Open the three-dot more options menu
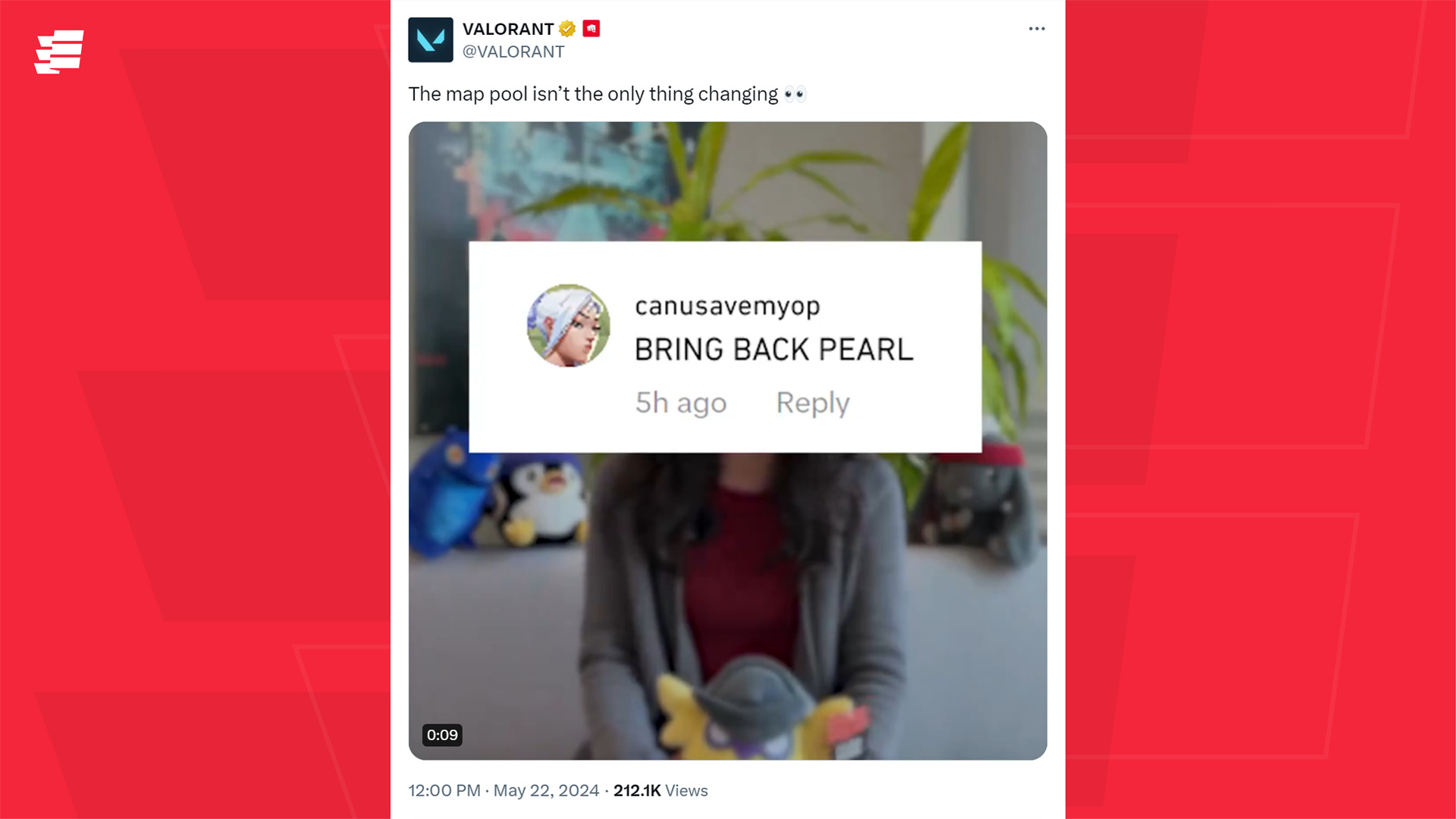The width and height of the screenshot is (1456, 819). pyautogui.click(x=1037, y=29)
